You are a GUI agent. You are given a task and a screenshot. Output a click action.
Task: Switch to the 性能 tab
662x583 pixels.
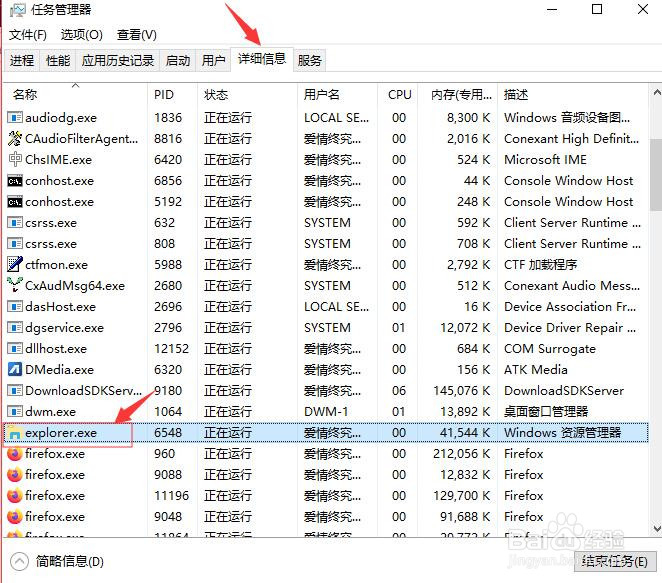(58, 60)
